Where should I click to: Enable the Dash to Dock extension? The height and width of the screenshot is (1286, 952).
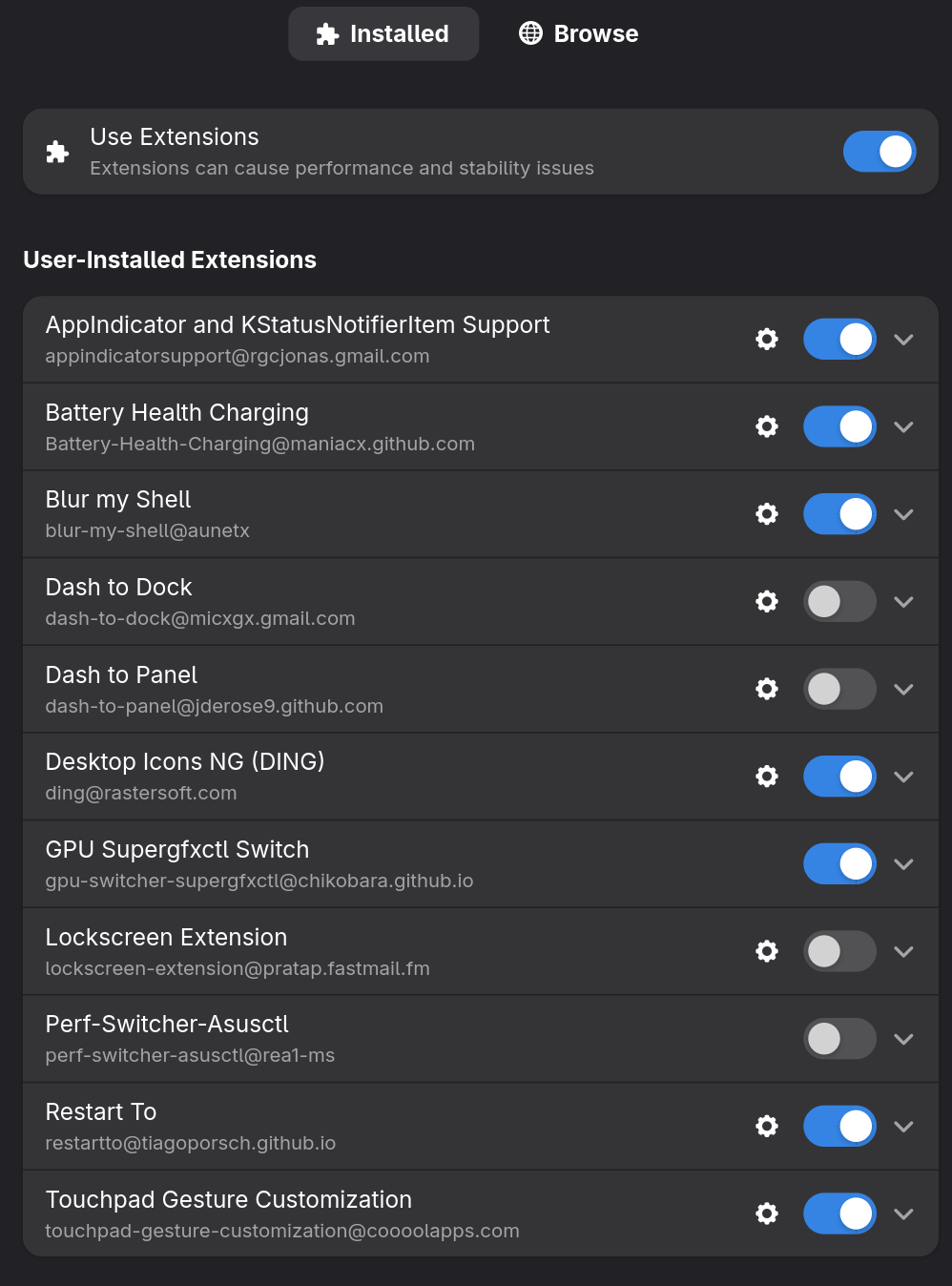point(839,602)
